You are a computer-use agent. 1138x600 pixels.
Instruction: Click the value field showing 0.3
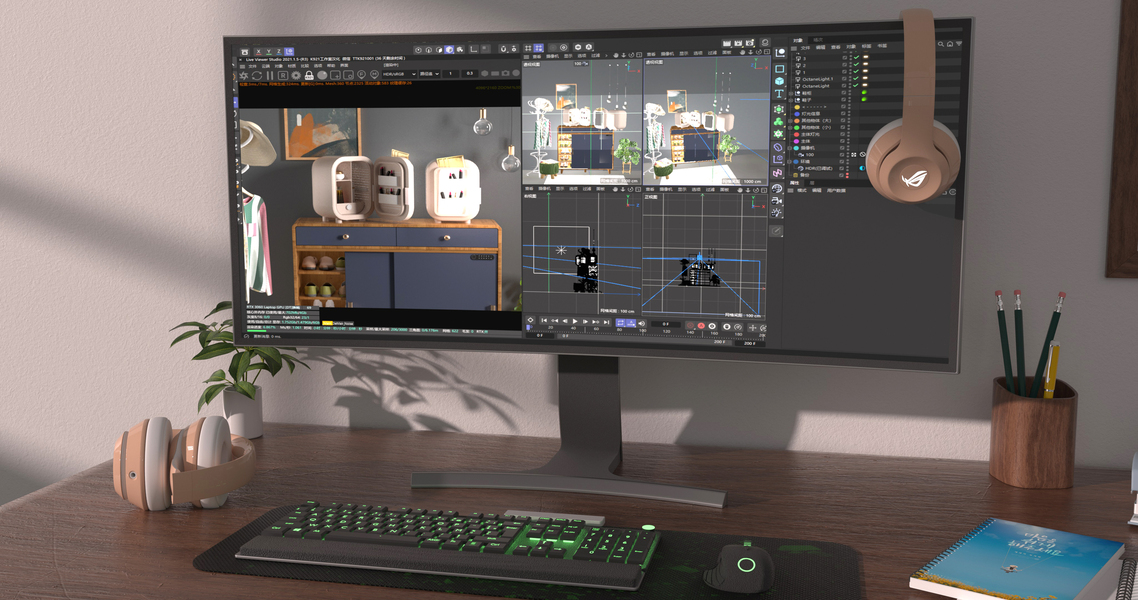click(470, 74)
